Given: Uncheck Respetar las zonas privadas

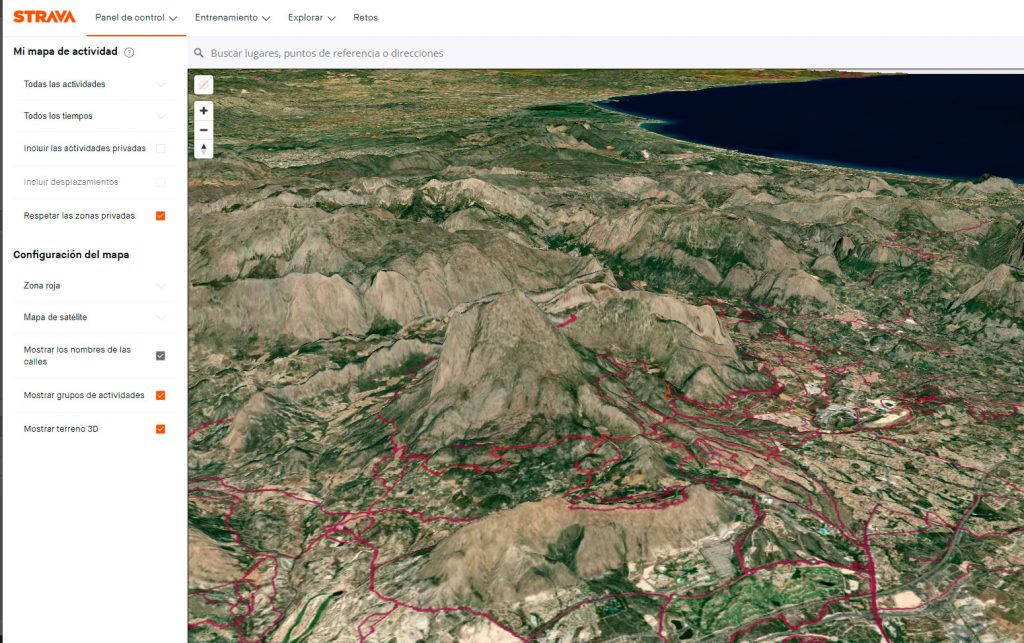Looking at the screenshot, I should (160, 215).
